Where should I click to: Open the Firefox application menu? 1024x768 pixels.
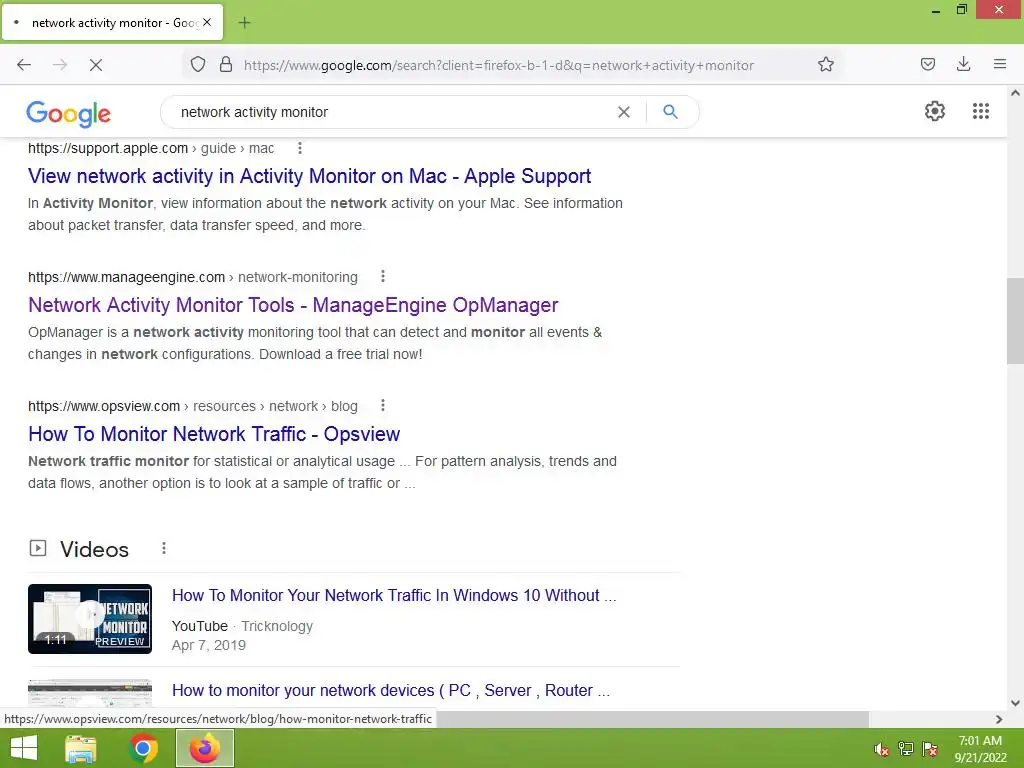tap(999, 64)
